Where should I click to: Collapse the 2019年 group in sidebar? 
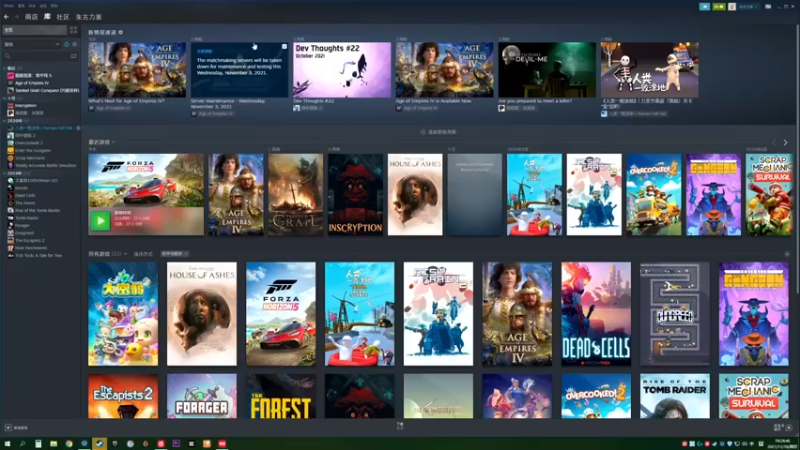click(x=5, y=173)
